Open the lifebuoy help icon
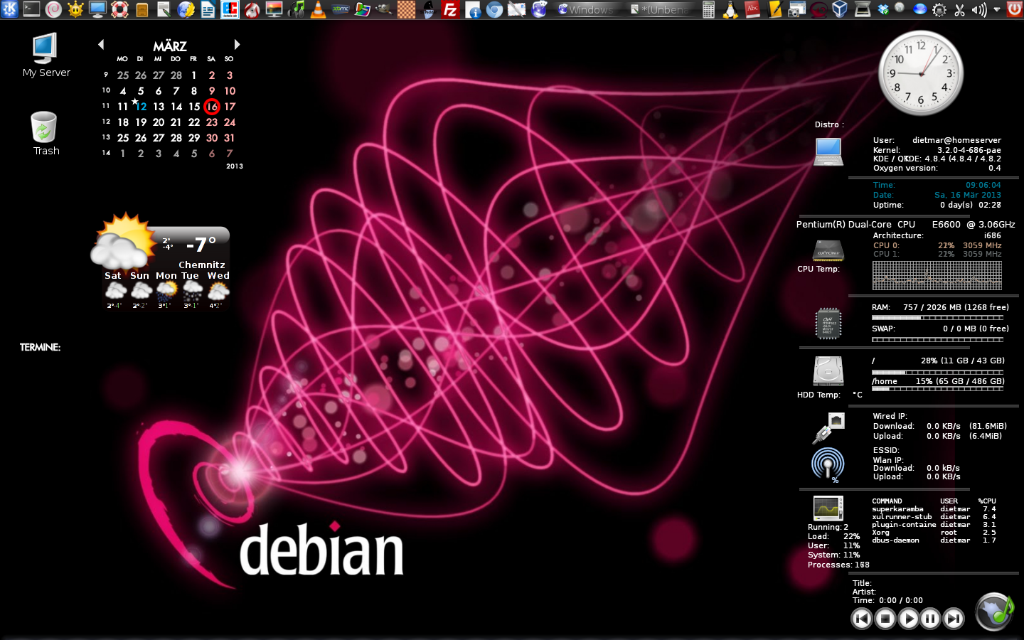Viewport: 1024px width, 640px height. pyautogui.click(x=120, y=9)
